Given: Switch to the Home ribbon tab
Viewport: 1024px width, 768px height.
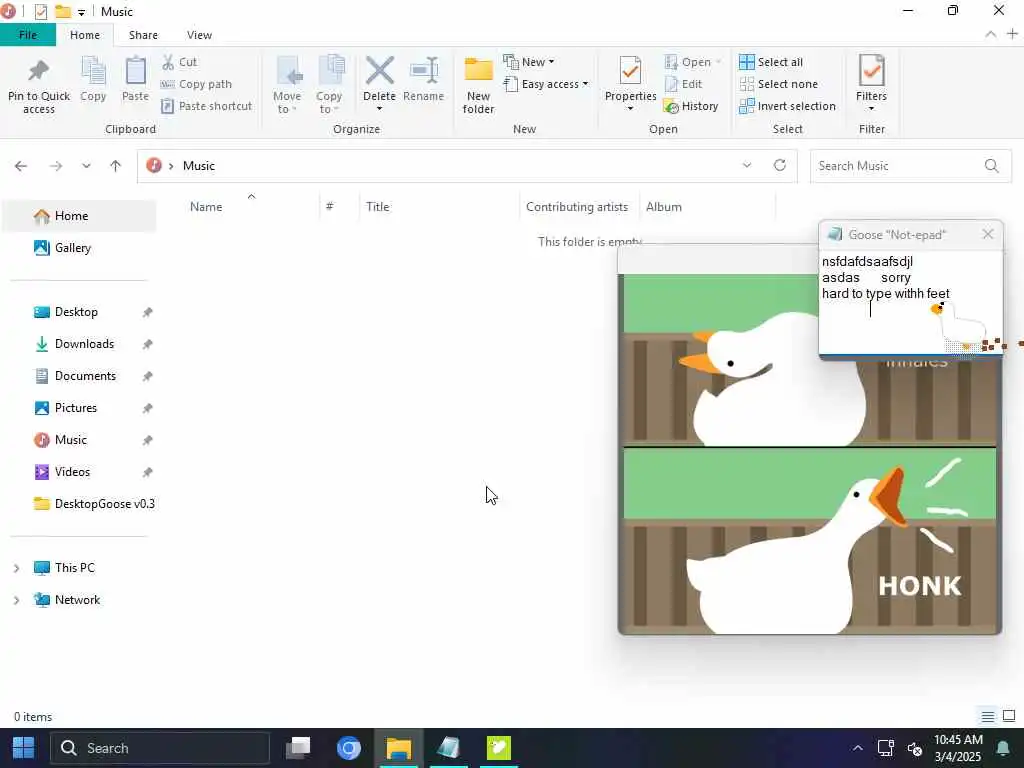Looking at the screenshot, I should pyautogui.click(x=85, y=35).
